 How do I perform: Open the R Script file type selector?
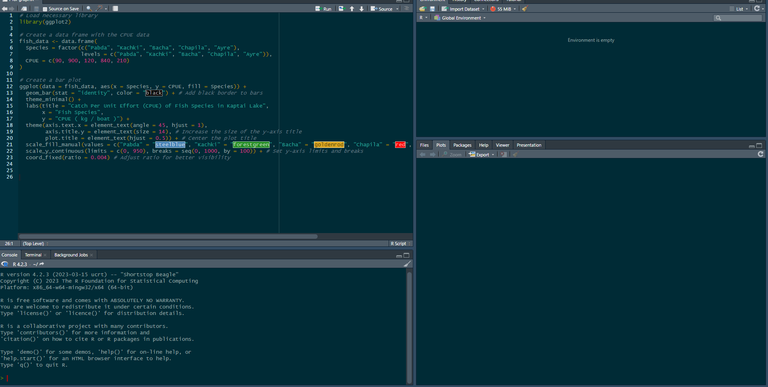coord(400,243)
